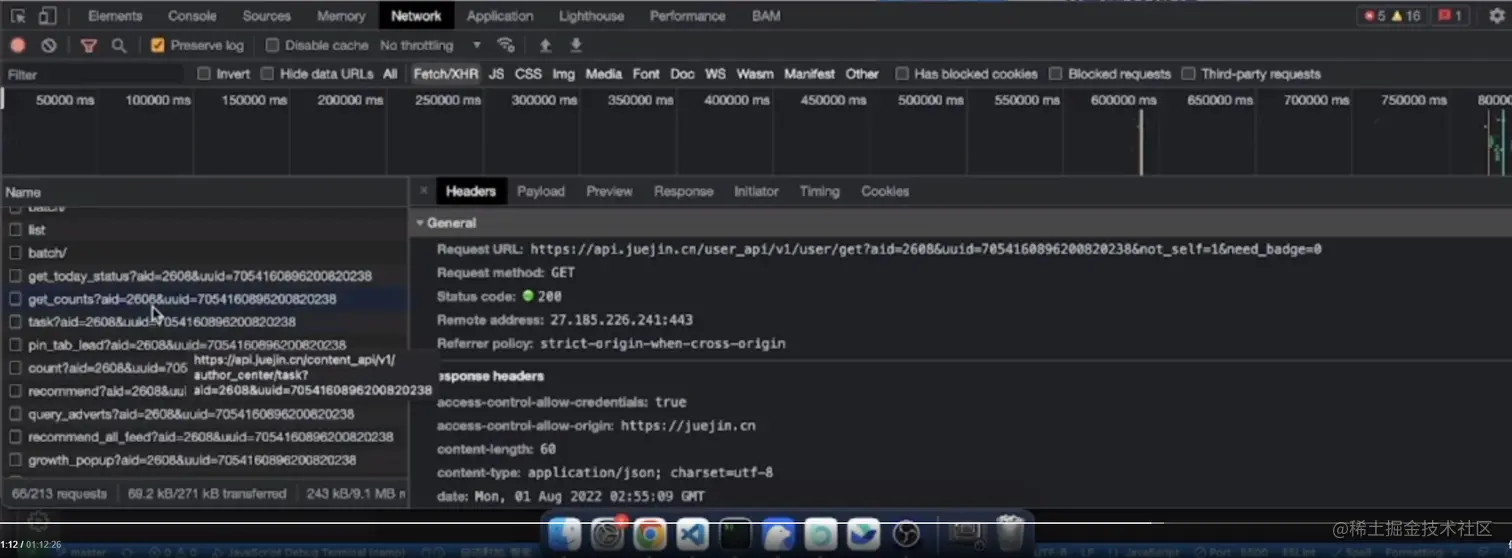
Task: Export HAR file with download arrow
Action: point(576,45)
